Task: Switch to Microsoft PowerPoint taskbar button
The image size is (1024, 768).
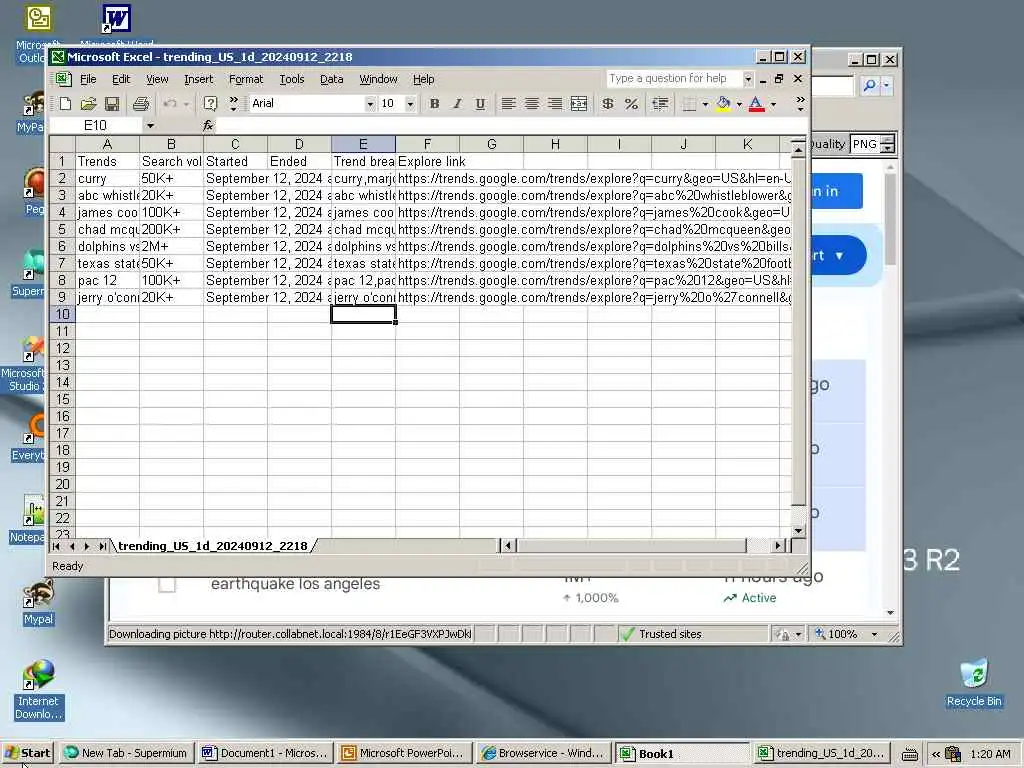Action: (404, 753)
